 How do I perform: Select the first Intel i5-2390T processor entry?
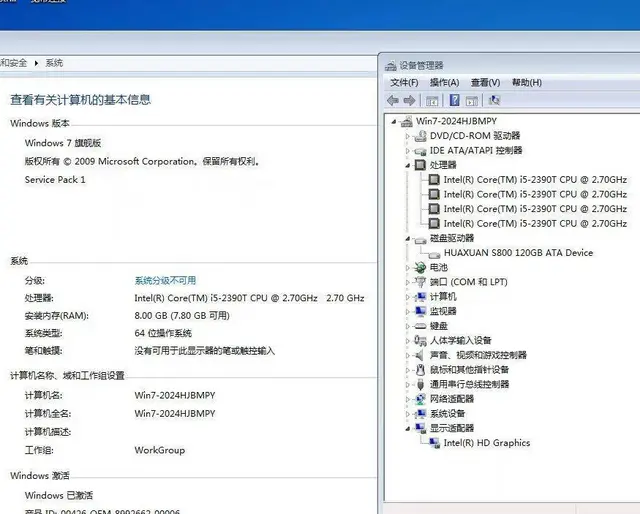coord(535,180)
